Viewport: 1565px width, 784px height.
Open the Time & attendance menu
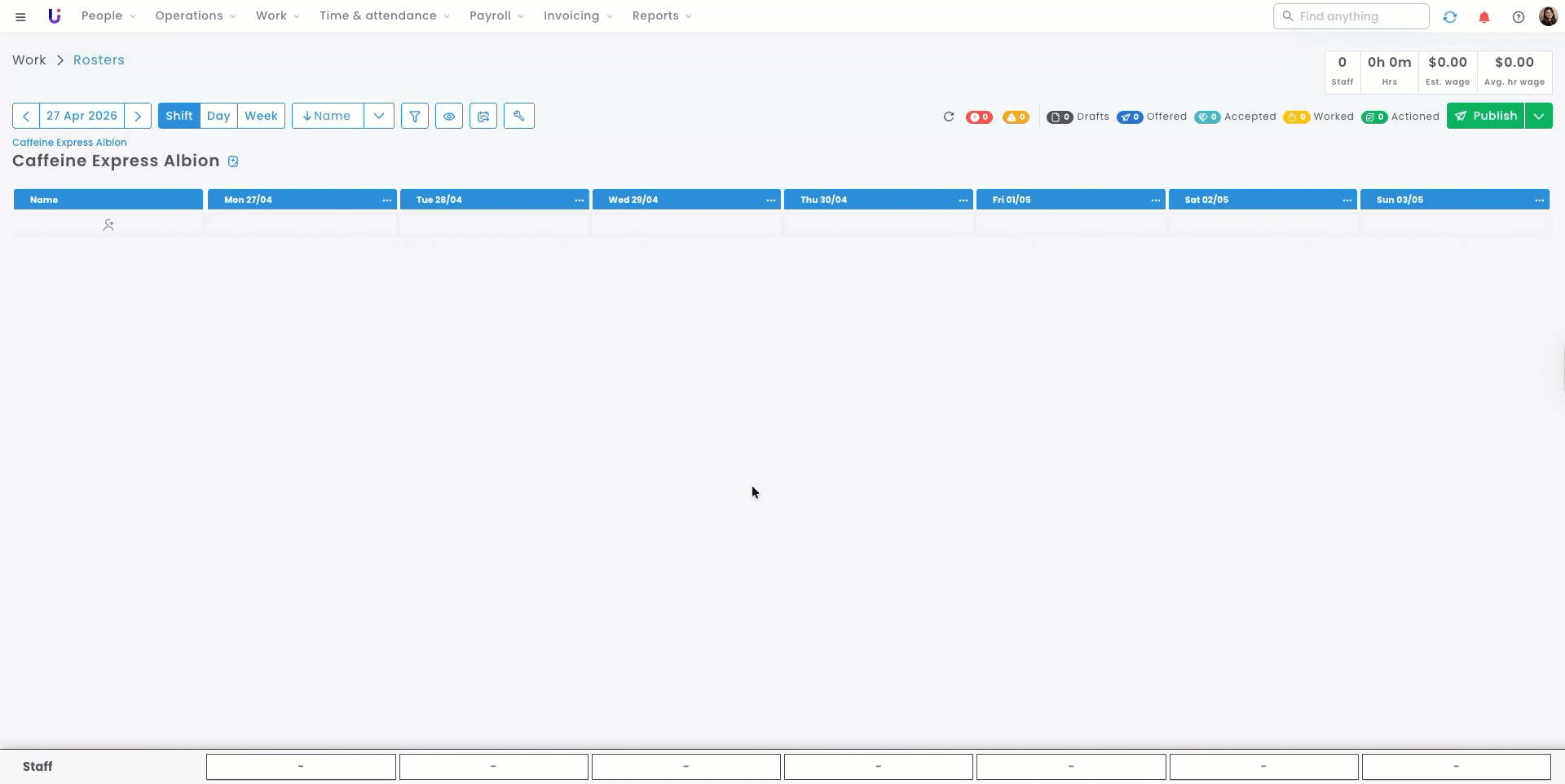coord(383,15)
